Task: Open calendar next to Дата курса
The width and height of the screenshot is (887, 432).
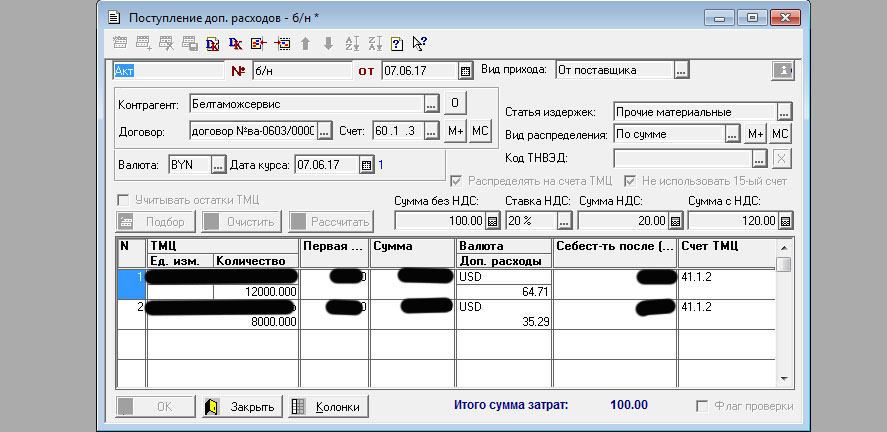Action: 366,165
